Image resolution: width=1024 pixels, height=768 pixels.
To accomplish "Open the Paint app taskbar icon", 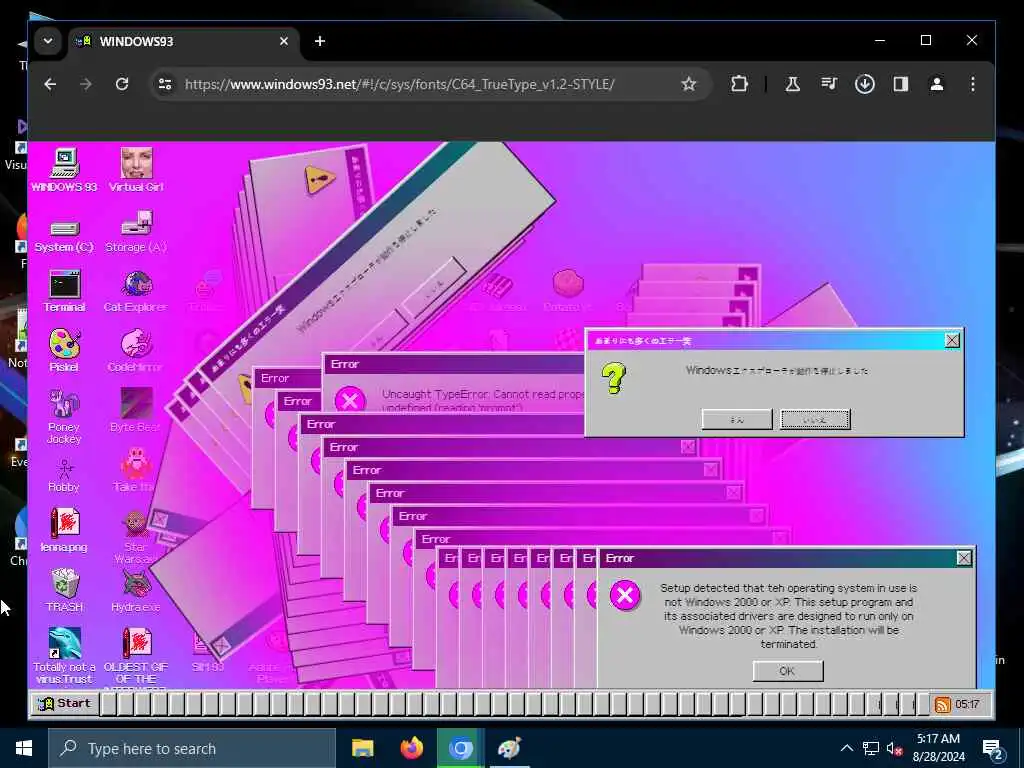I will 509,748.
